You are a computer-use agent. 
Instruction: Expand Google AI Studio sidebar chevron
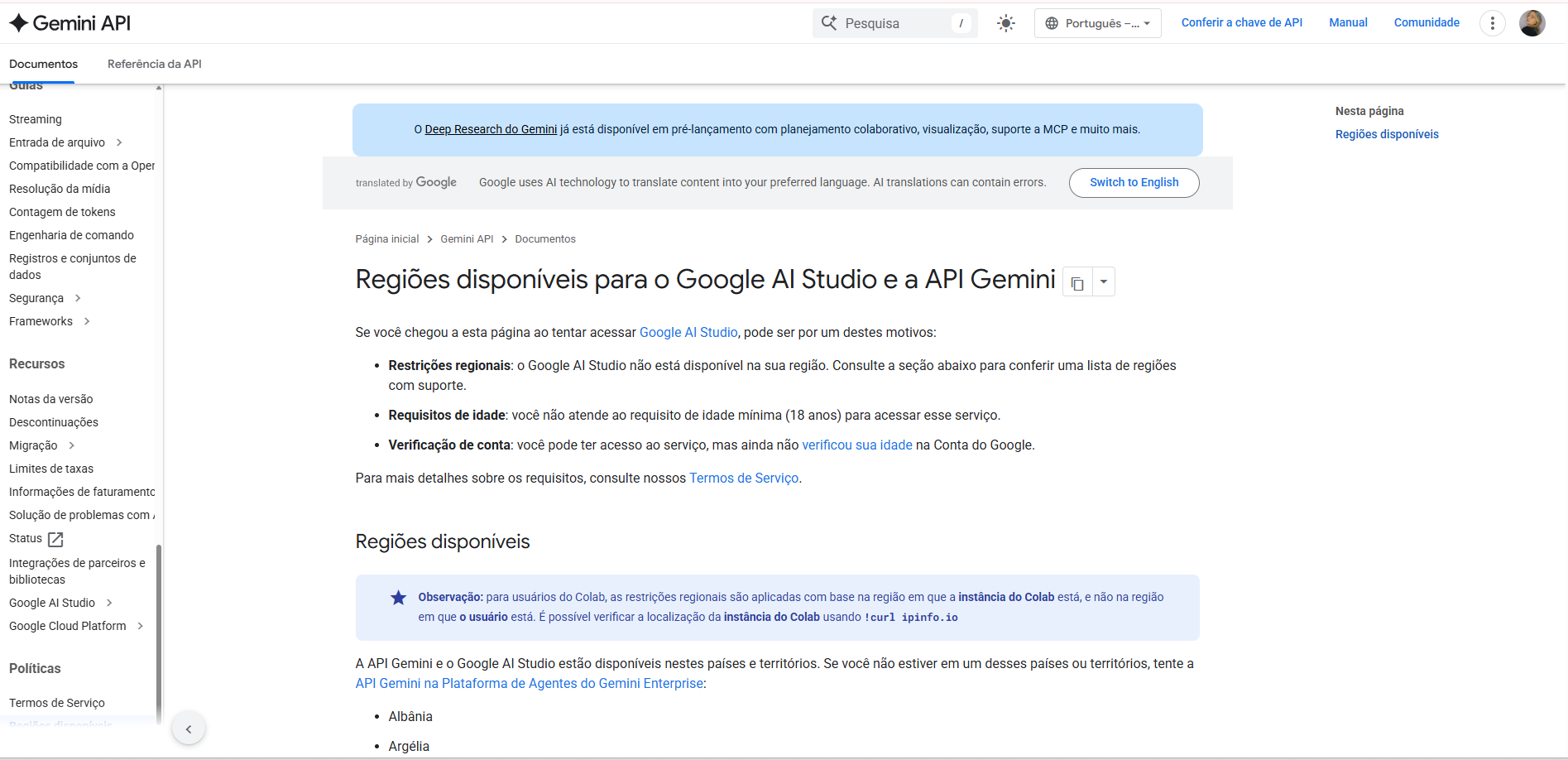point(109,603)
